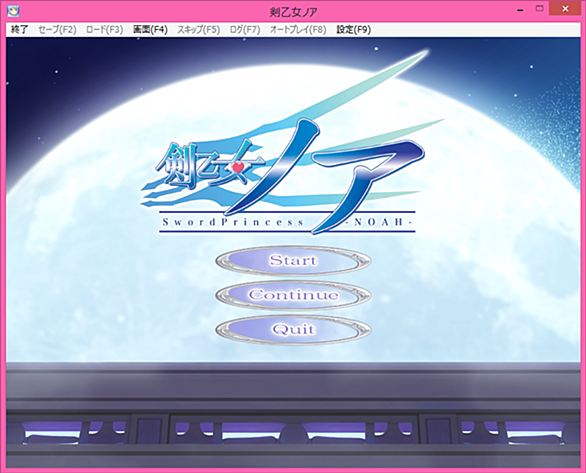Click the application icon in title bar
The image size is (586, 473).
pos(13,11)
